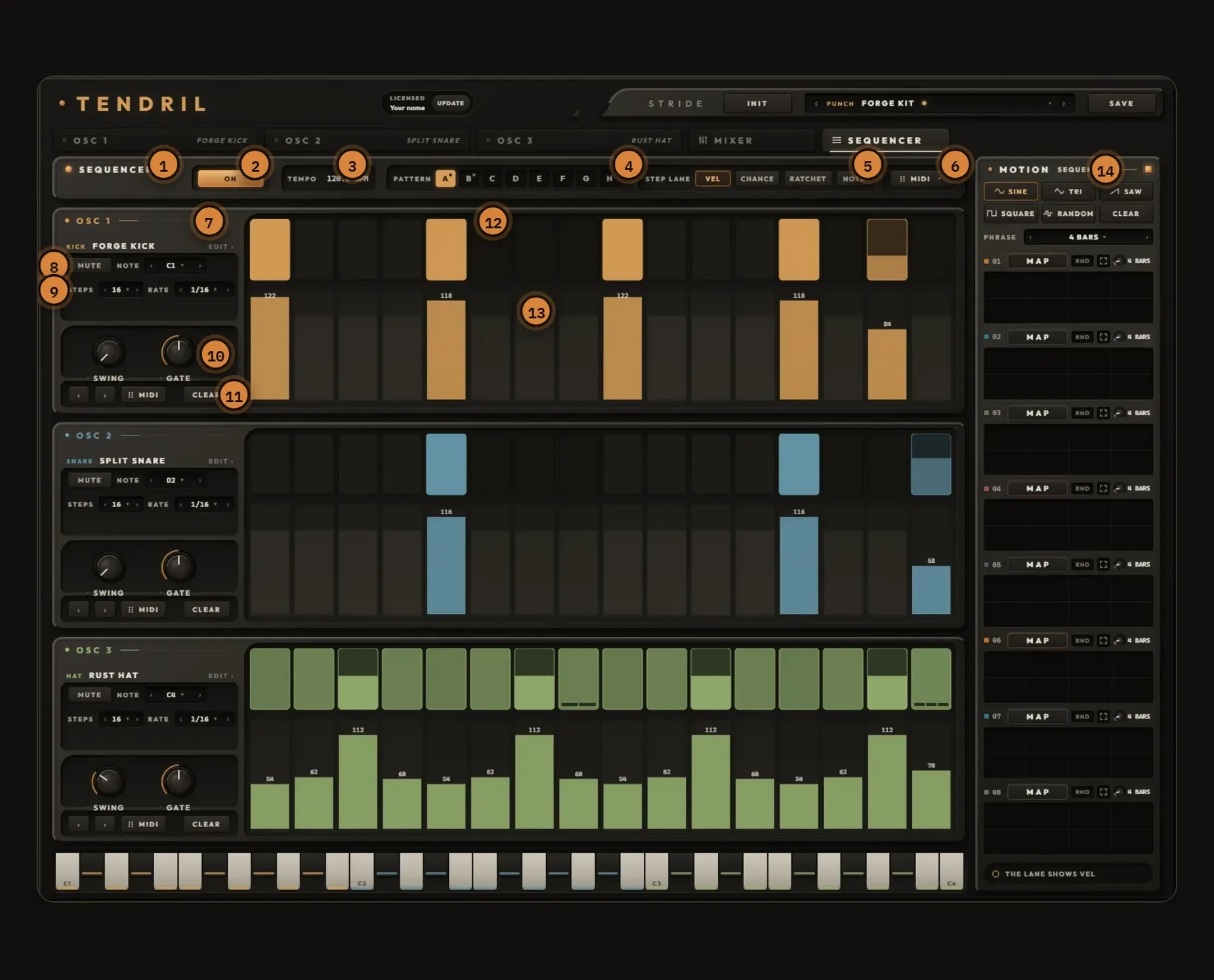Click the RND button on motion lane 04
Image resolution: width=1214 pixels, height=980 pixels.
tap(1082, 489)
